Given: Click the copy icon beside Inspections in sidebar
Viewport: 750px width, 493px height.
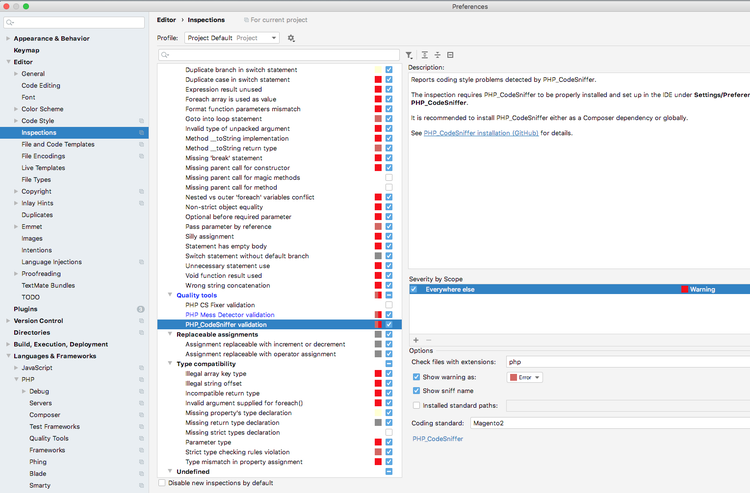Looking at the screenshot, I should [141, 132].
